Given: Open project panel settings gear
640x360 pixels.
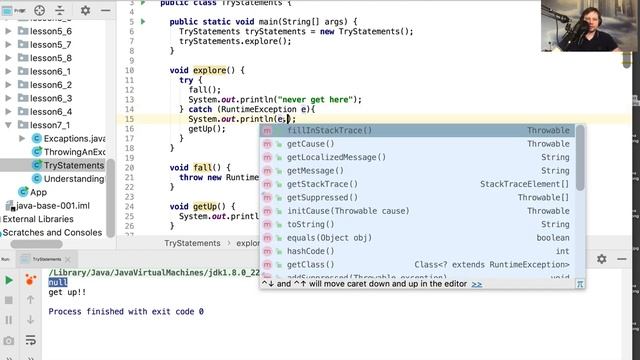Looking at the screenshot, I should [85, 10].
